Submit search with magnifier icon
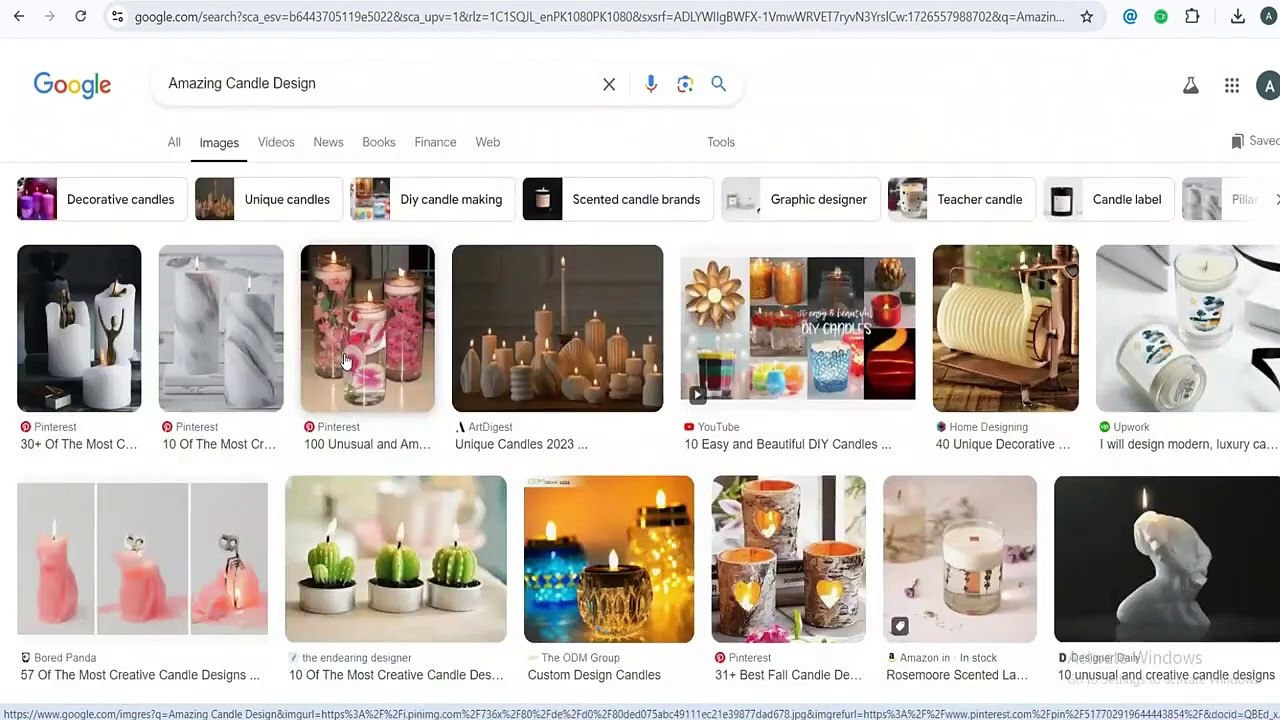This screenshot has height=720, width=1280. click(x=718, y=84)
